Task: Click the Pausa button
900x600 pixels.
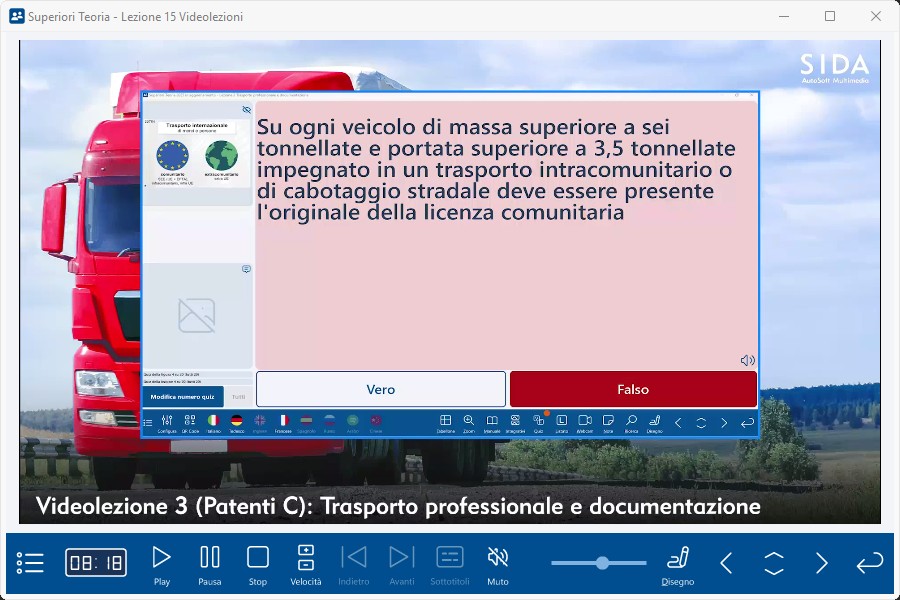Action: [x=210, y=564]
